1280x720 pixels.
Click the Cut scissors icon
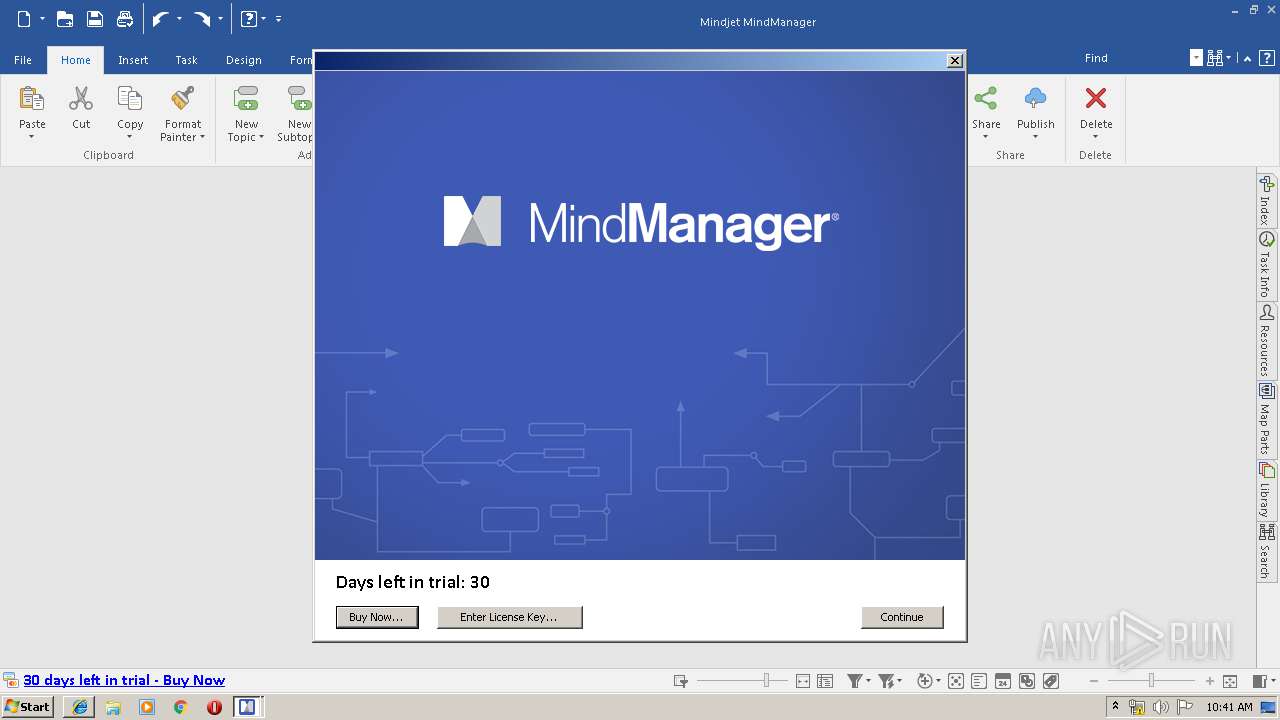81,98
